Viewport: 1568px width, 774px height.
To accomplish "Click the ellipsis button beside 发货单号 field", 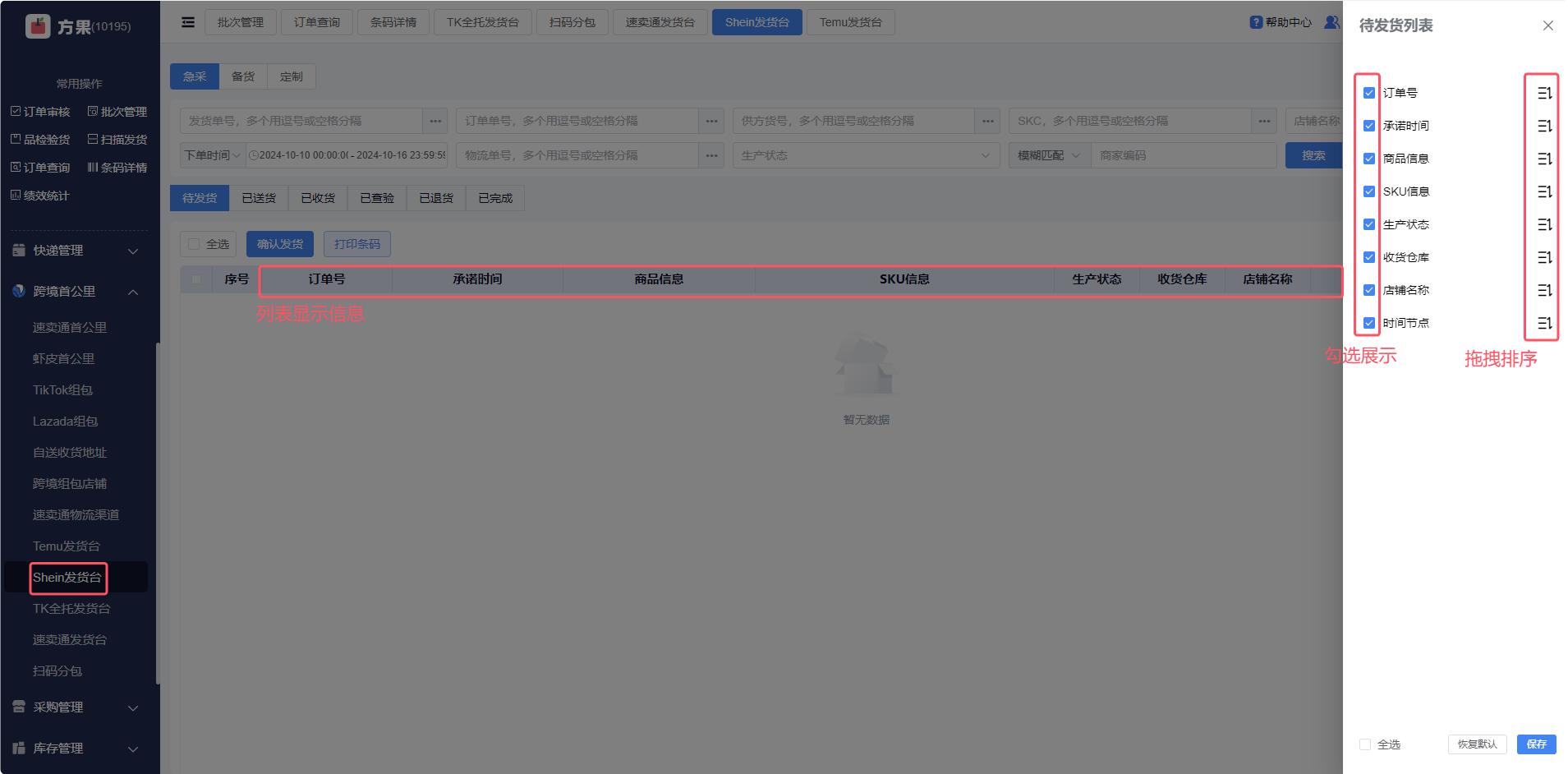I will (x=435, y=121).
